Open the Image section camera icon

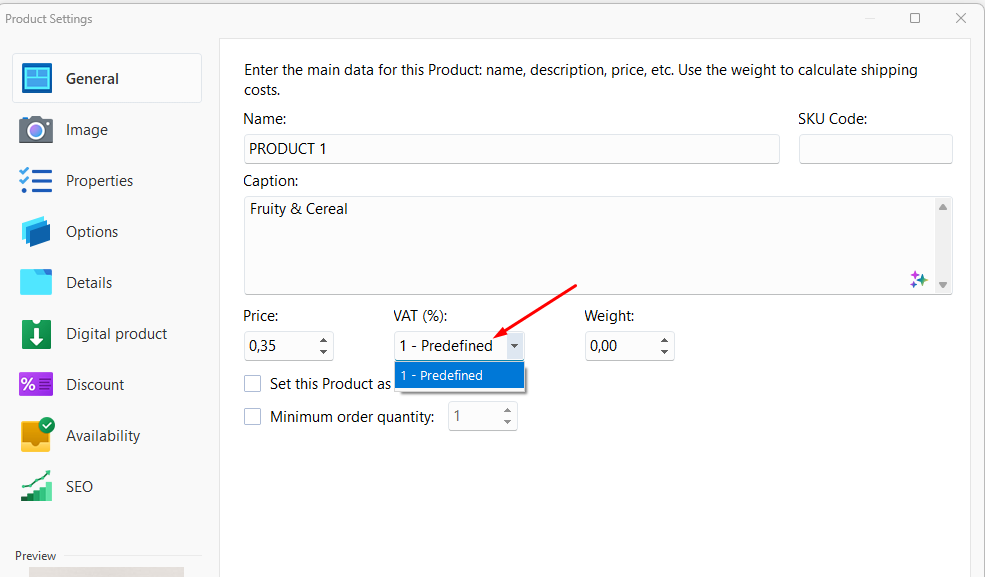pos(36,130)
